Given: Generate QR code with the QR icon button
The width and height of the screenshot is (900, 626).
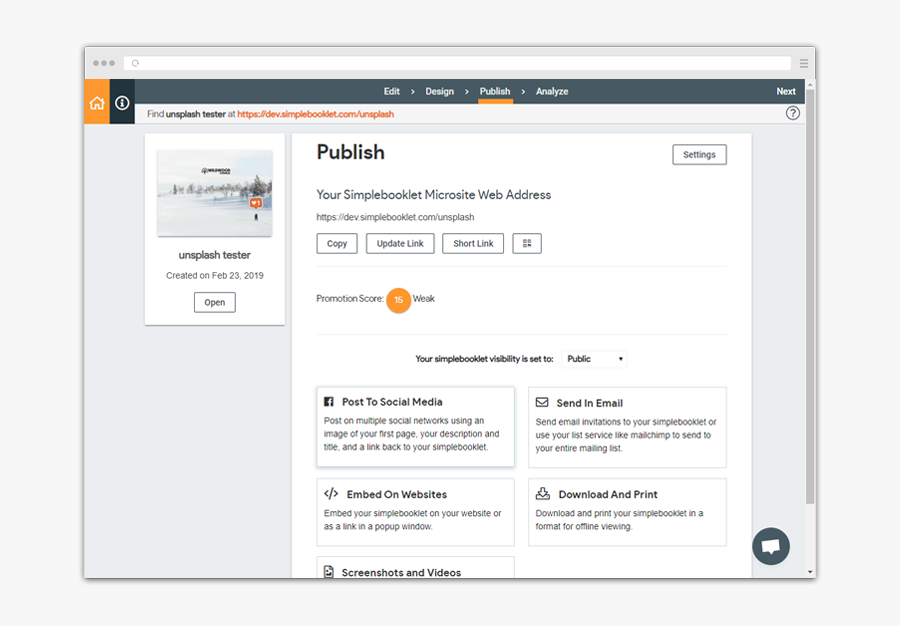Looking at the screenshot, I should pyautogui.click(x=527, y=243).
